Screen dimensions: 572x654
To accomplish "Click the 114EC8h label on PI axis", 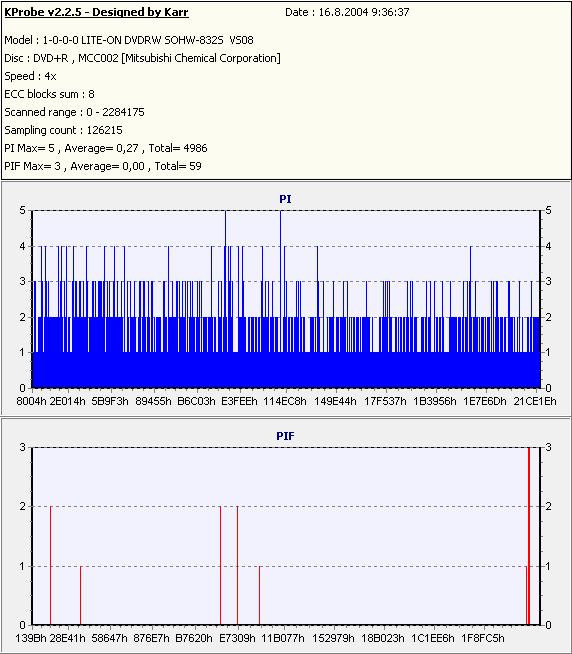I will [285, 401].
